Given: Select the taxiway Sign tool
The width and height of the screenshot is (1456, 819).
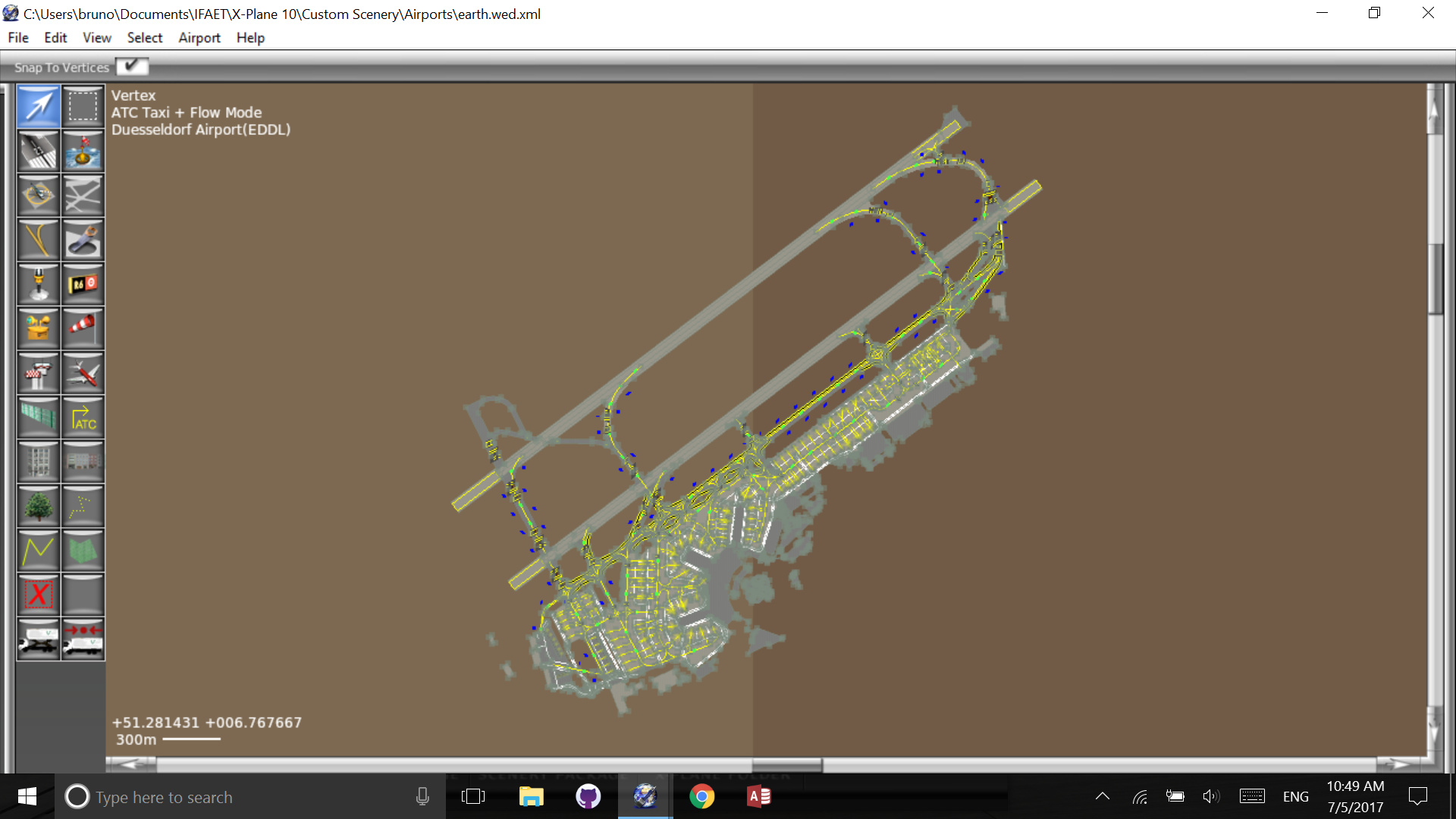Looking at the screenshot, I should tap(83, 284).
